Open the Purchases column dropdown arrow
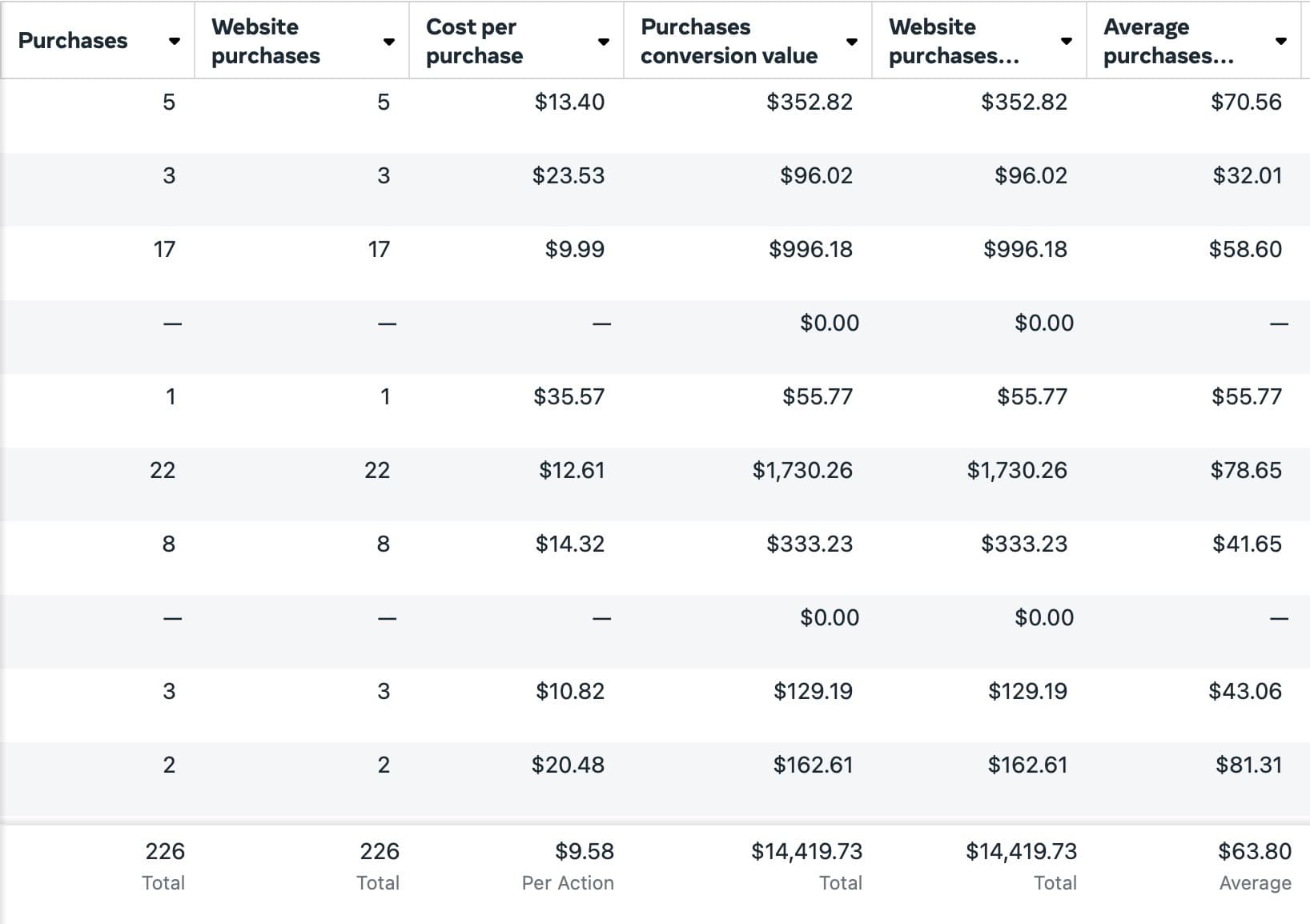The height and width of the screenshot is (924, 1310). [174, 42]
